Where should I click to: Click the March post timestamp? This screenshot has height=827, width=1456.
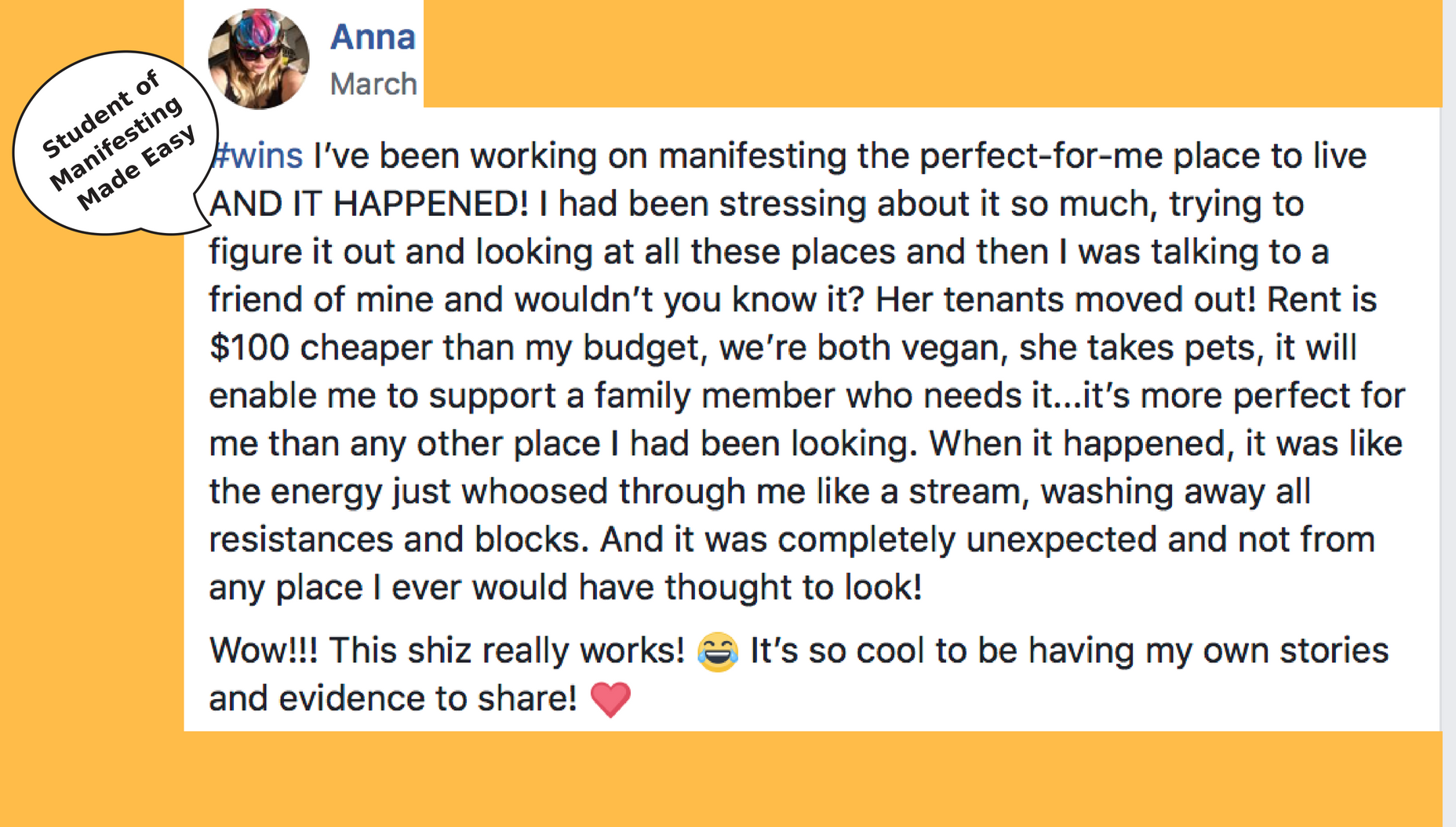[373, 84]
